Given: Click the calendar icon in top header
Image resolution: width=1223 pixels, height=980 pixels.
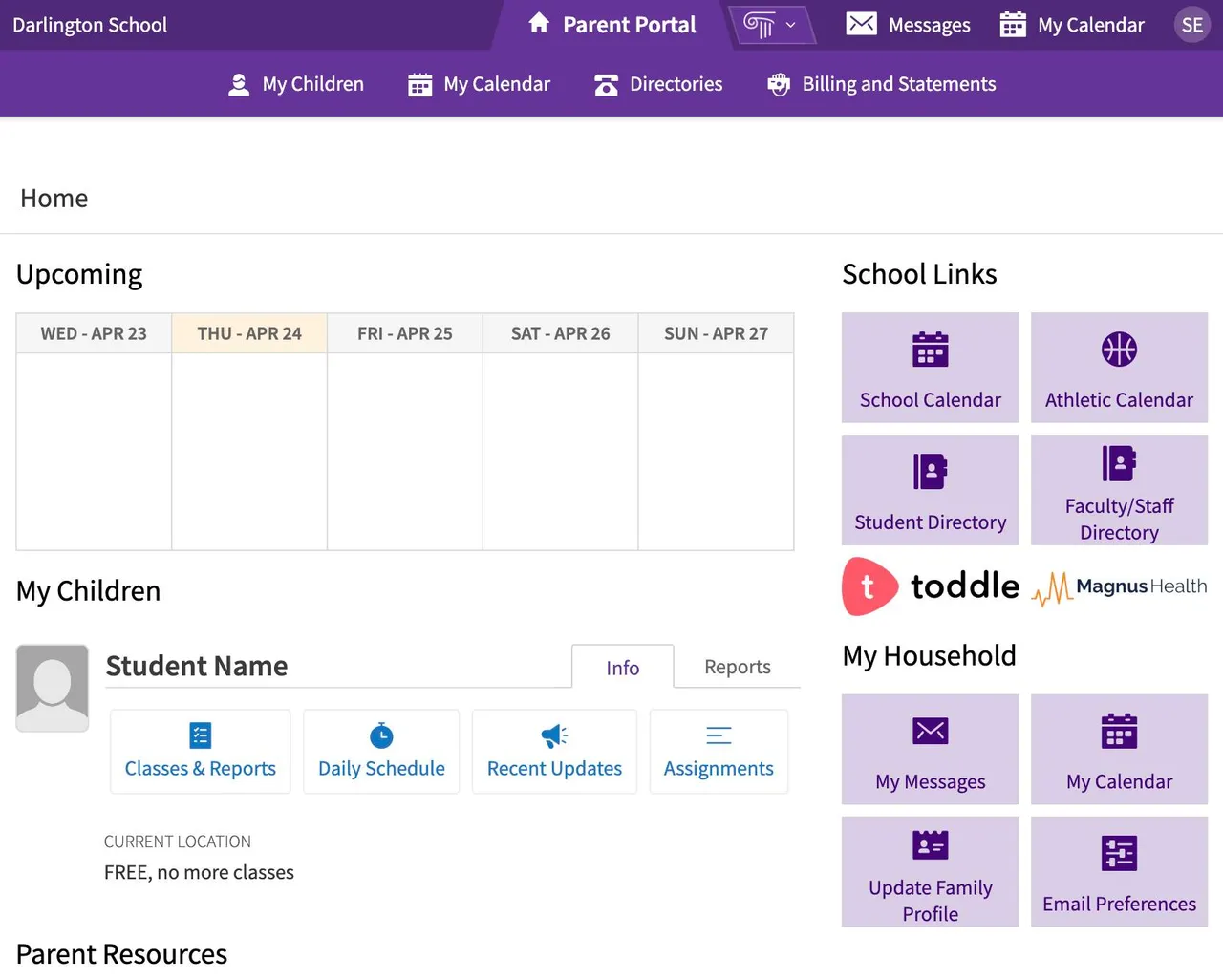Looking at the screenshot, I should tap(1013, 24).
